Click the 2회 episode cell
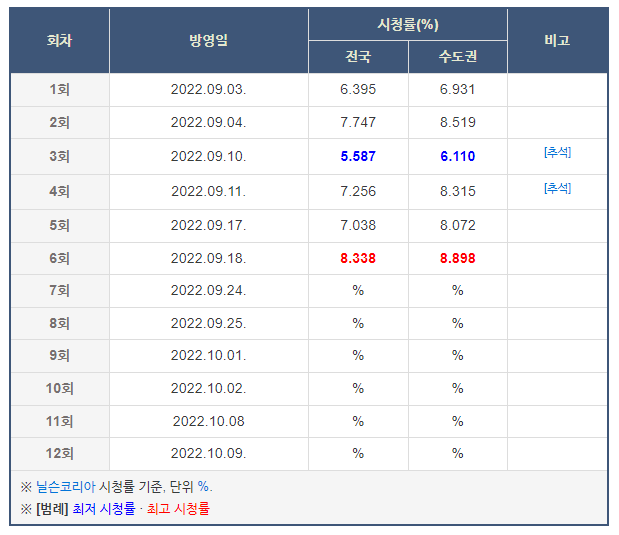Screen dimensions: 619x535 60,122
